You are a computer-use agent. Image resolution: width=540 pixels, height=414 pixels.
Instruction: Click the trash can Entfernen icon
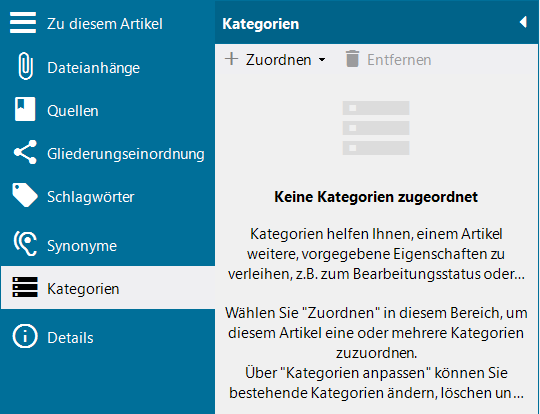352,59
